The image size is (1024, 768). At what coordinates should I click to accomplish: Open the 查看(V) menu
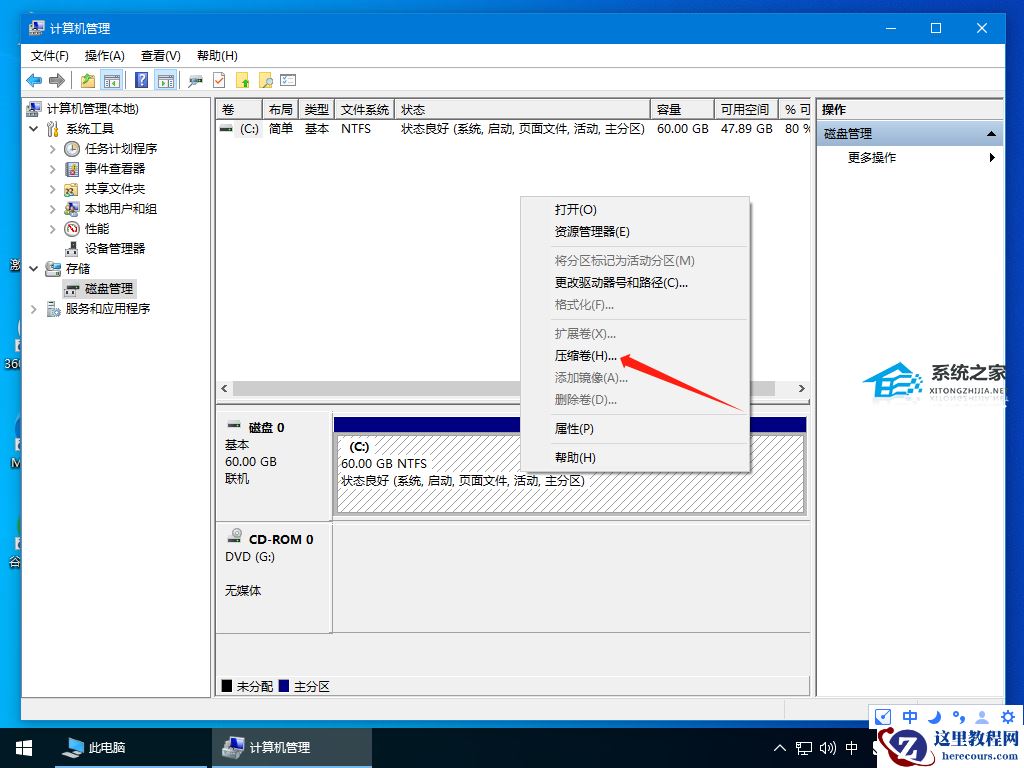click(161, 56)
